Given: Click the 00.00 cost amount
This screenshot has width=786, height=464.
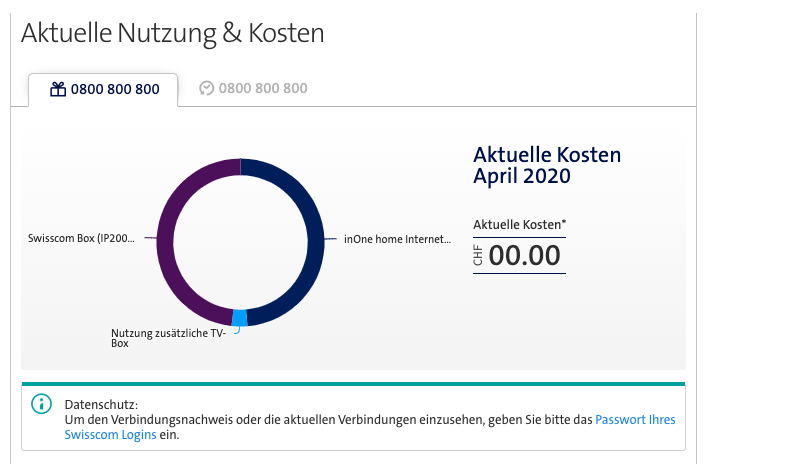Looking at the screenshot, I should pos(525,256).
